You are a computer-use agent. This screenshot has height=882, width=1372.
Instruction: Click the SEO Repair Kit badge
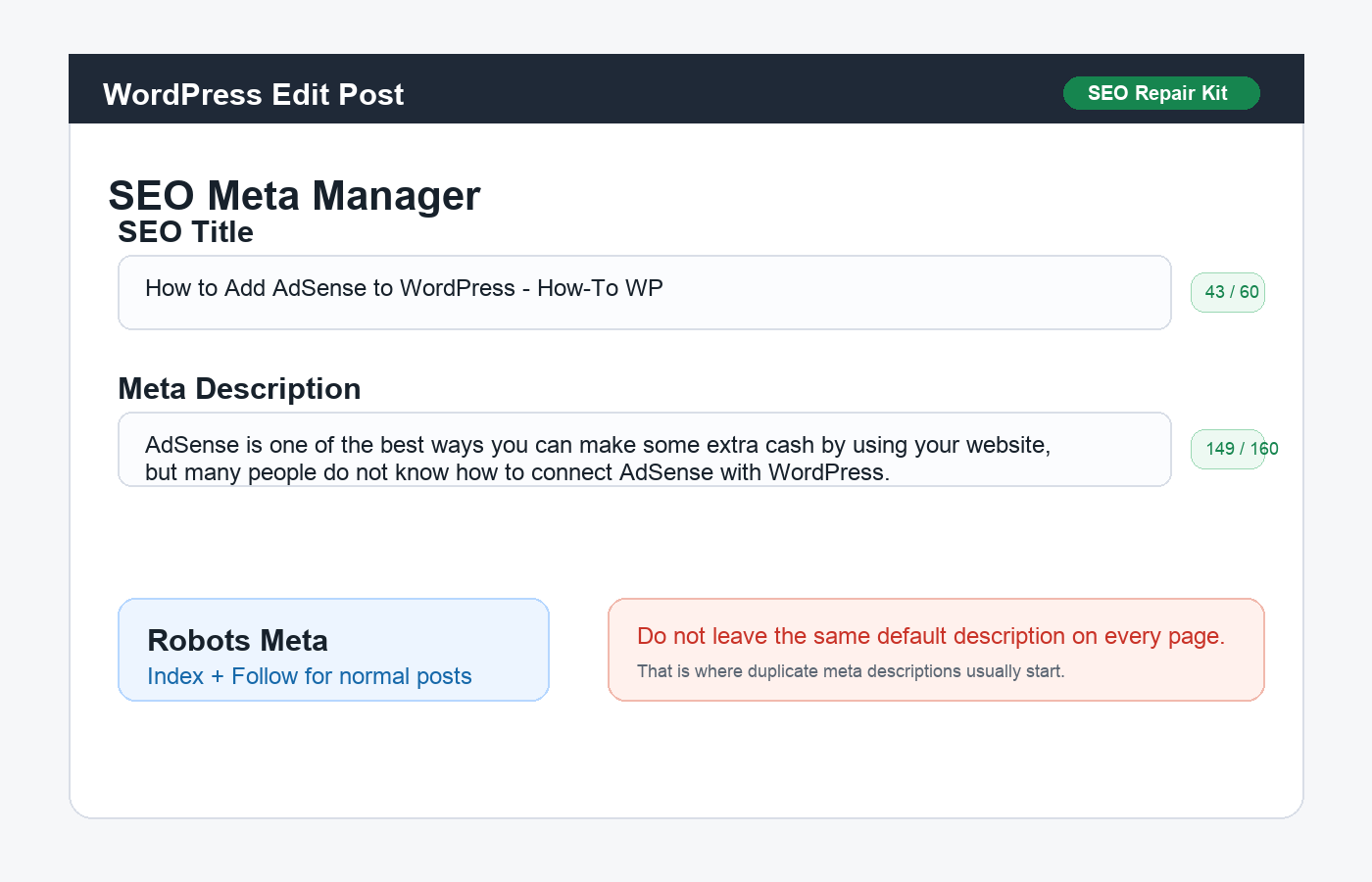(1161, 93)
